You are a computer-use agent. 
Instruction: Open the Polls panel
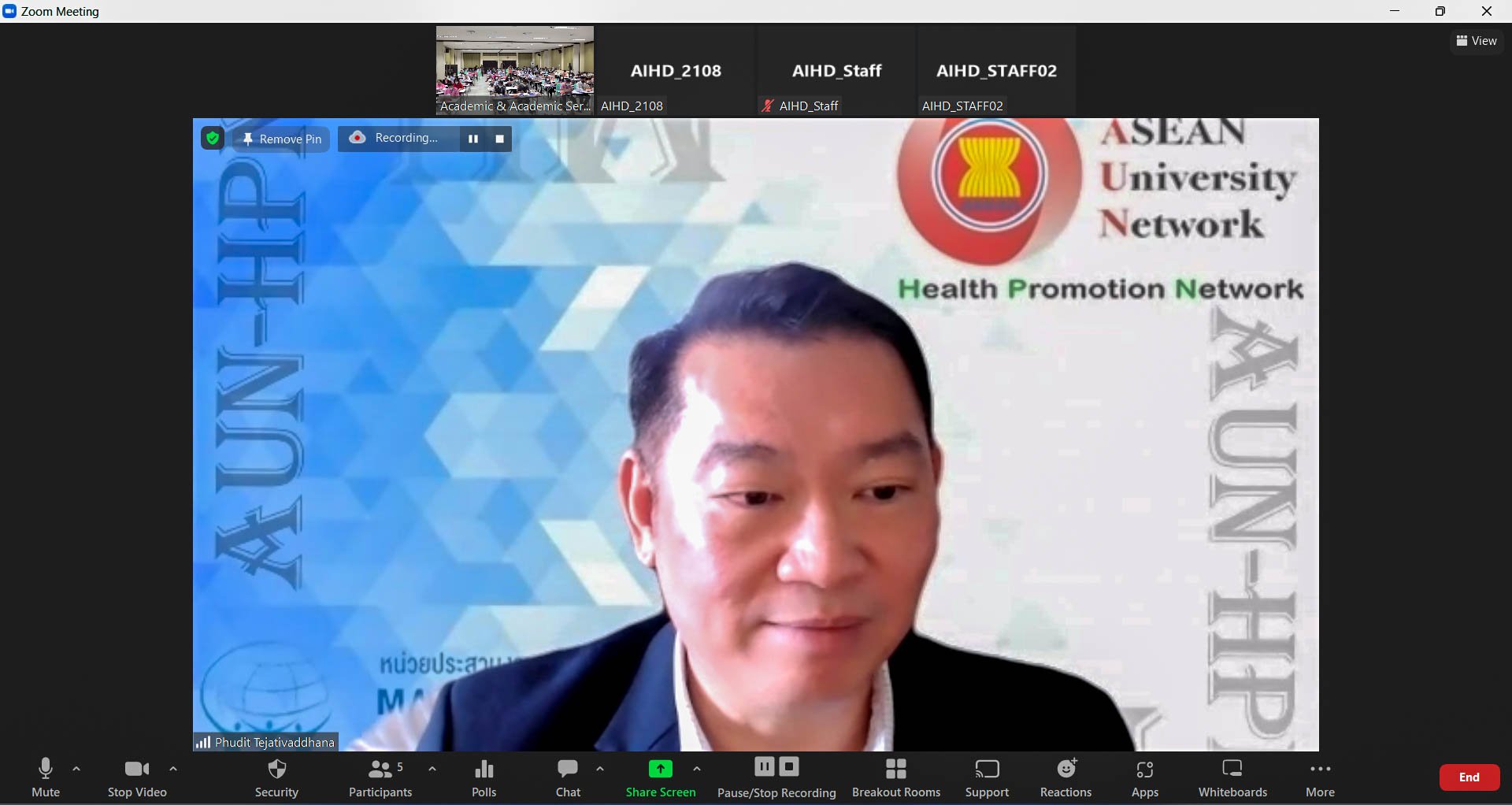click(x=484, y=777)
